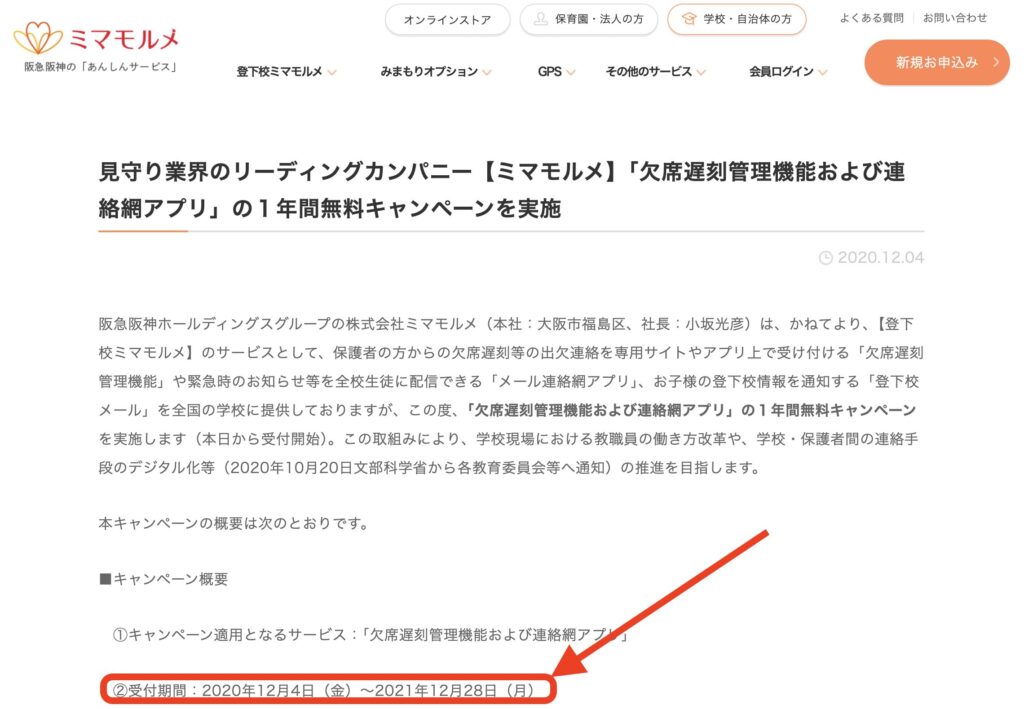Viewport: 1024px width, 709px height.
Task: Expand the GPS menu chevron
Action: point(570,72)
